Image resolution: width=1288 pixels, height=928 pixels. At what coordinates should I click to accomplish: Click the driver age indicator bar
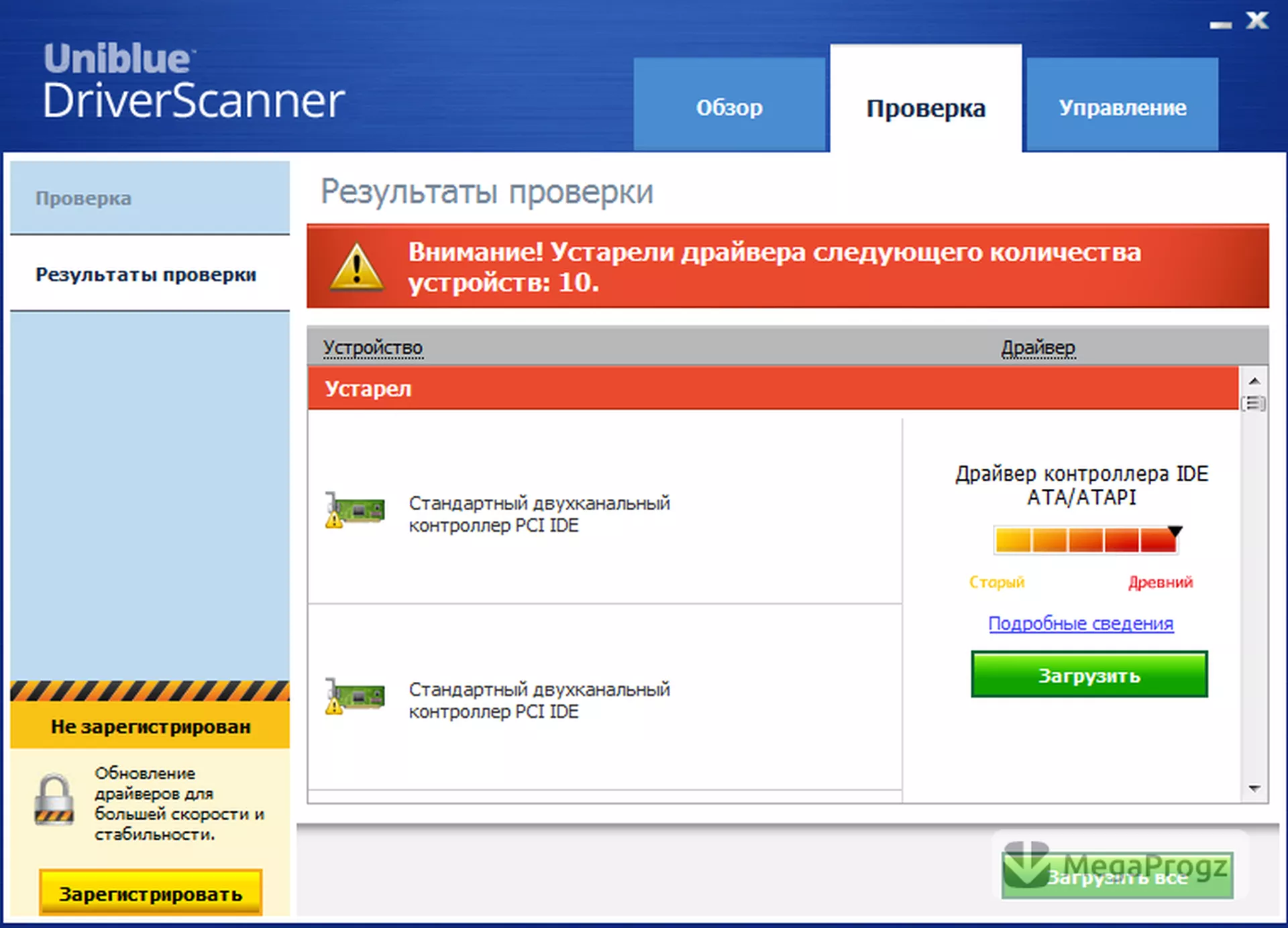click(x=1087, y=540)
